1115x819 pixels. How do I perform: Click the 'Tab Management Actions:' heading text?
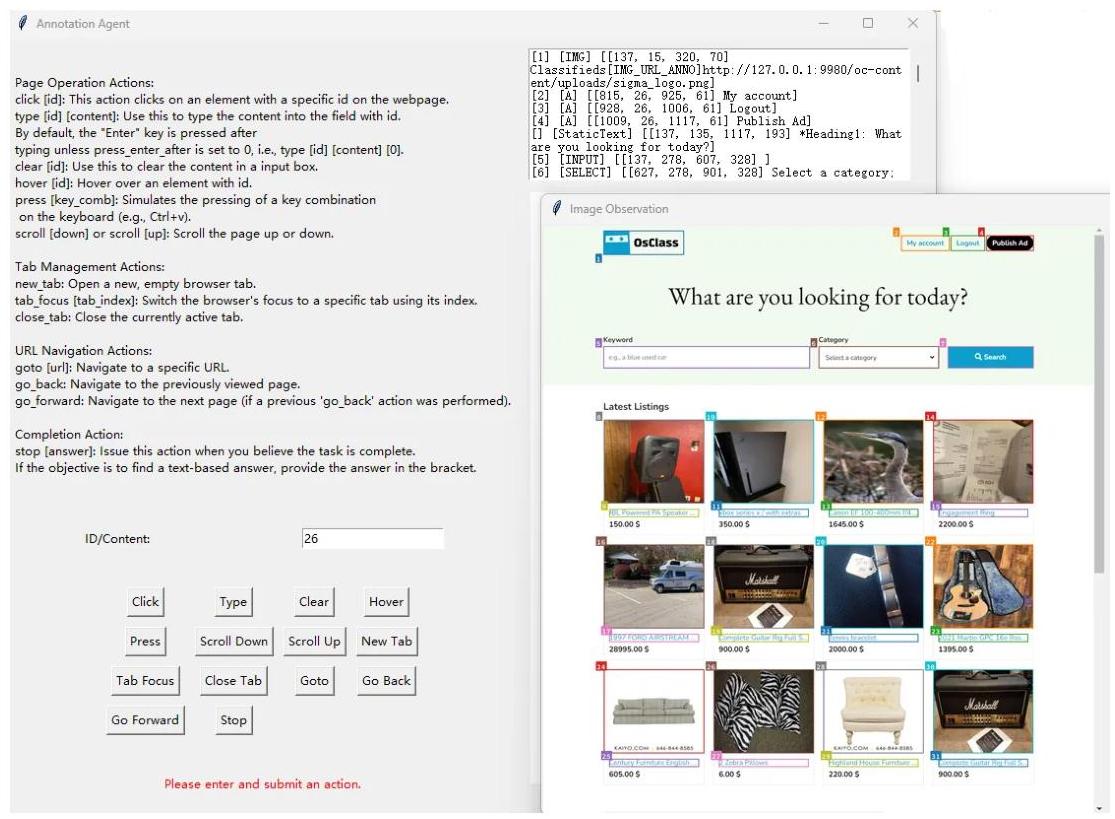(90, 267)
